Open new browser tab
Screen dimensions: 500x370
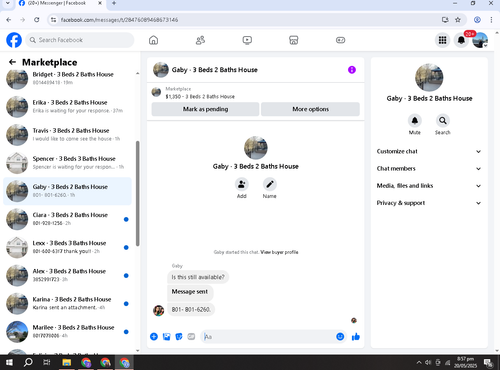coord(114,3)
